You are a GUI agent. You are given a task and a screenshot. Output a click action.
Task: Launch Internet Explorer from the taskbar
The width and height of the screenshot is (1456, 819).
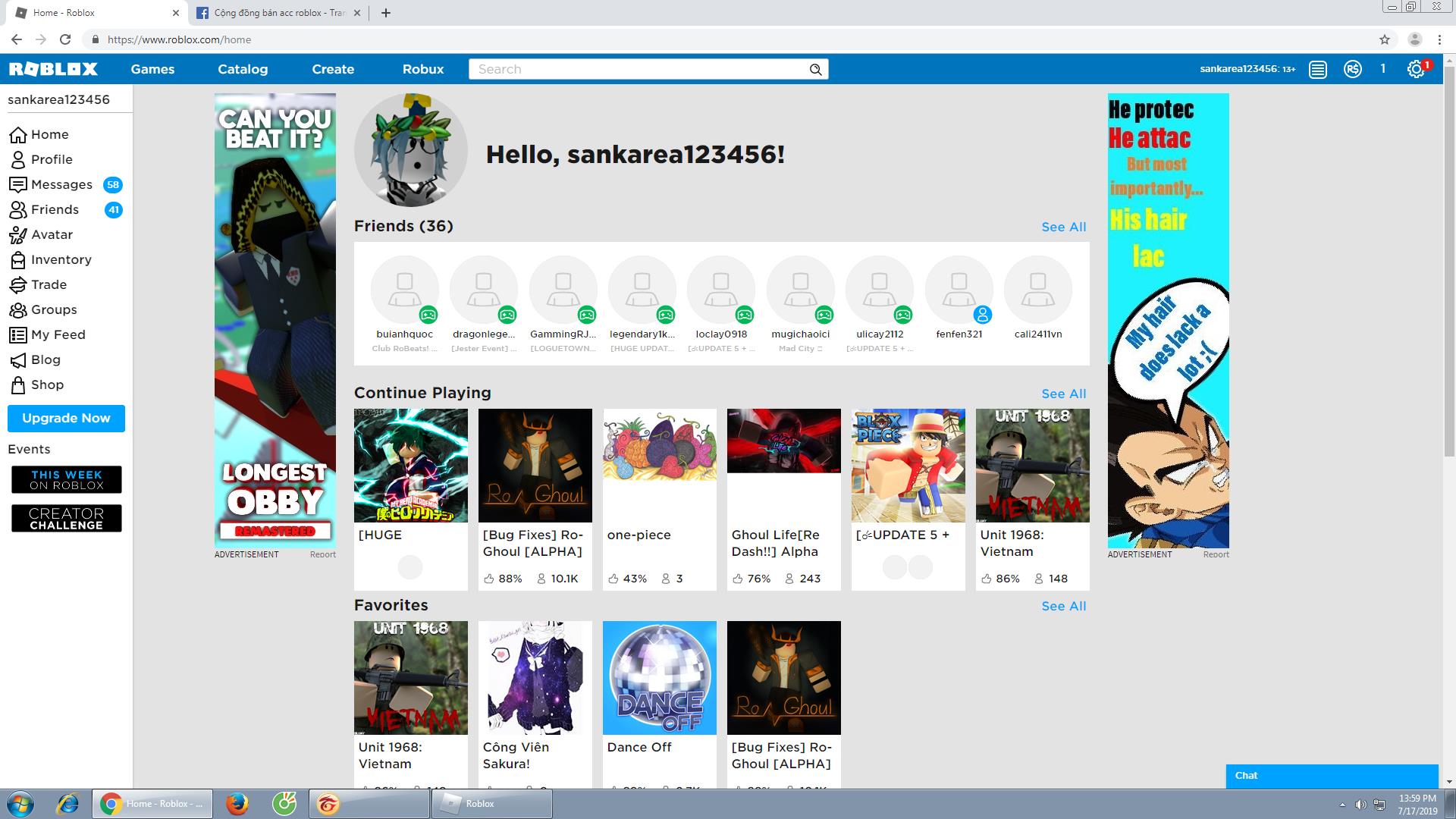pyautogui.click(x=68, y=804)
